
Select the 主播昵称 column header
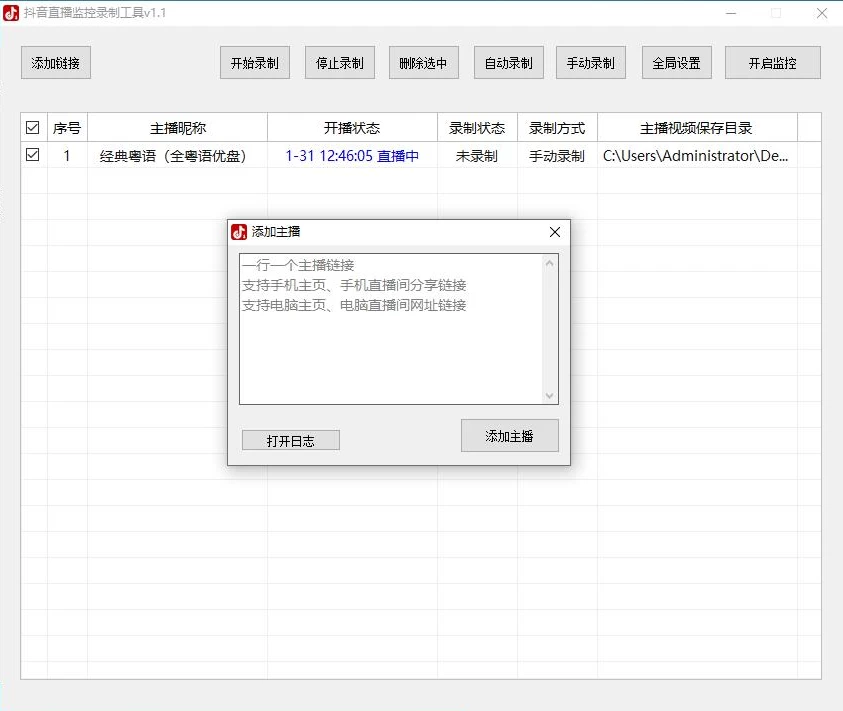[x=178, y=128]
